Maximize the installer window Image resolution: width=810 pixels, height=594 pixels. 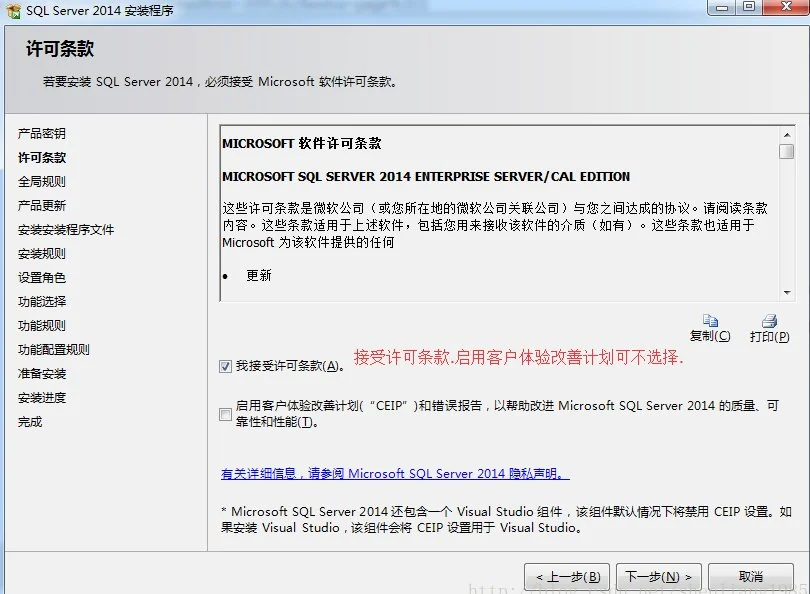pos(750,8)
